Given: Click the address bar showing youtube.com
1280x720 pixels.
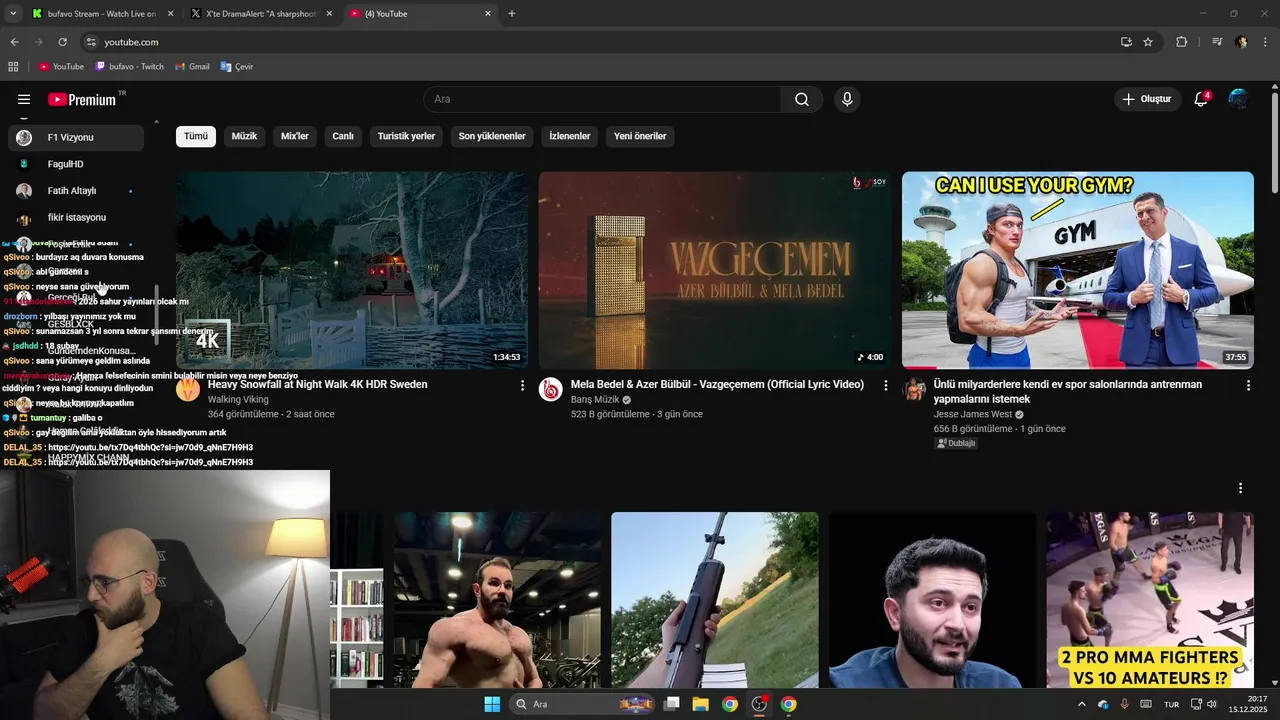Looking at the screenshot, I should (x=600, y=42).
